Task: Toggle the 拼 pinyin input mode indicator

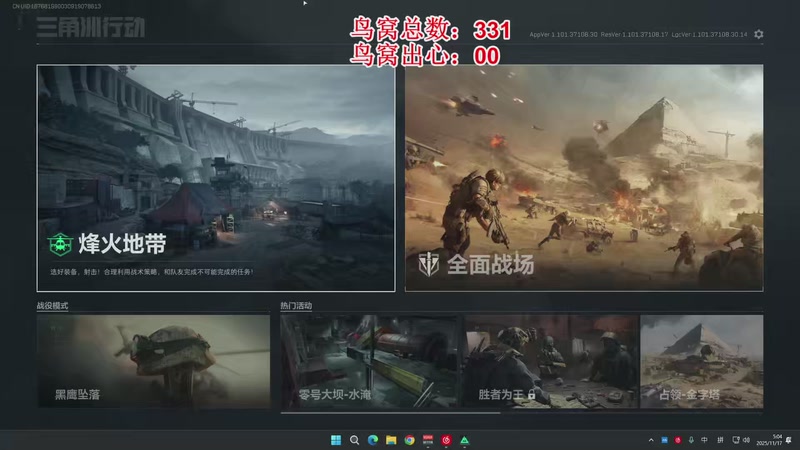Action: click(720, 440)
